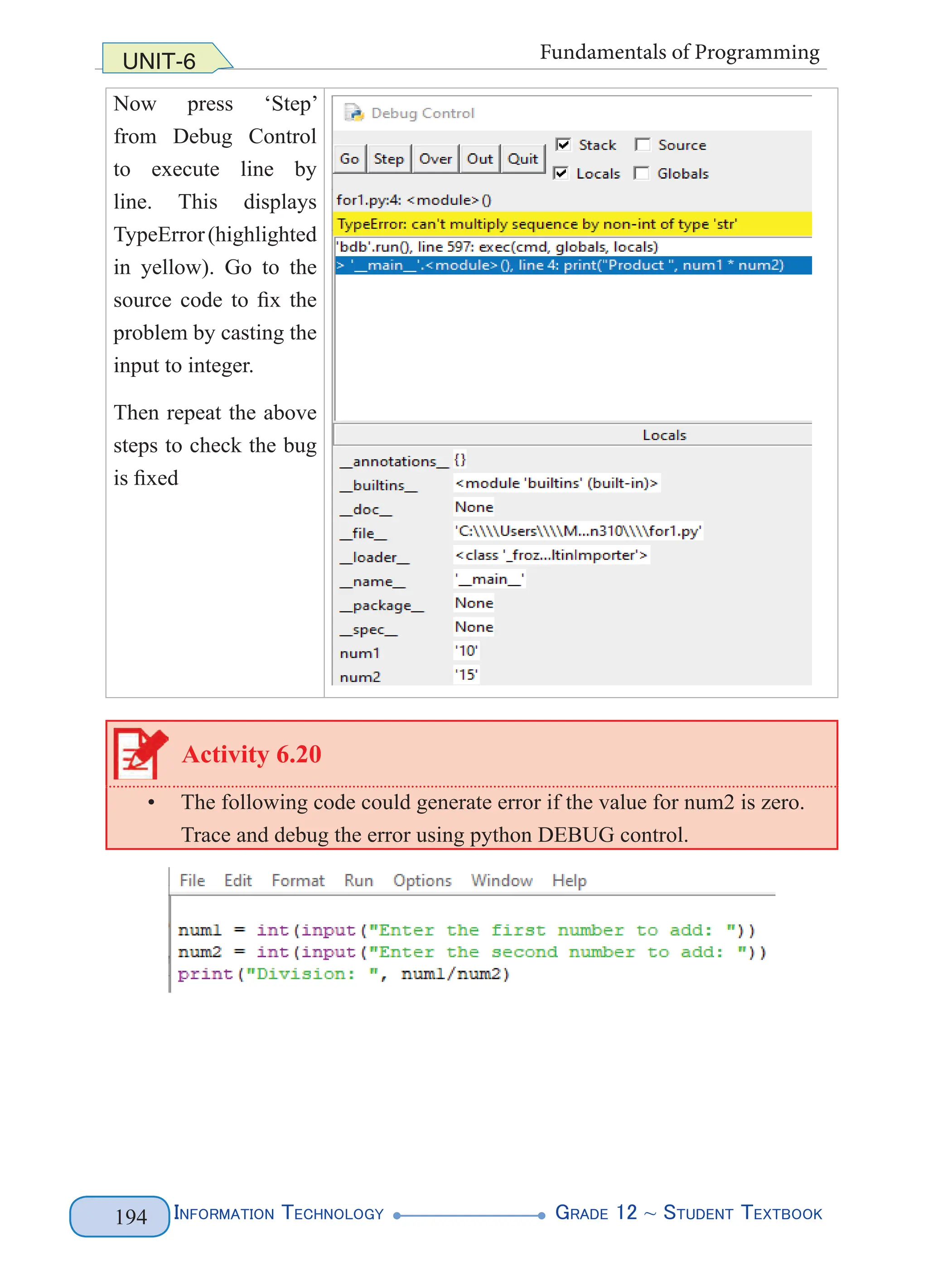The height and width of the screenshot is (1288, 928).
Task: Click the yellow TypeError message
Action: (x=572, y=224)
